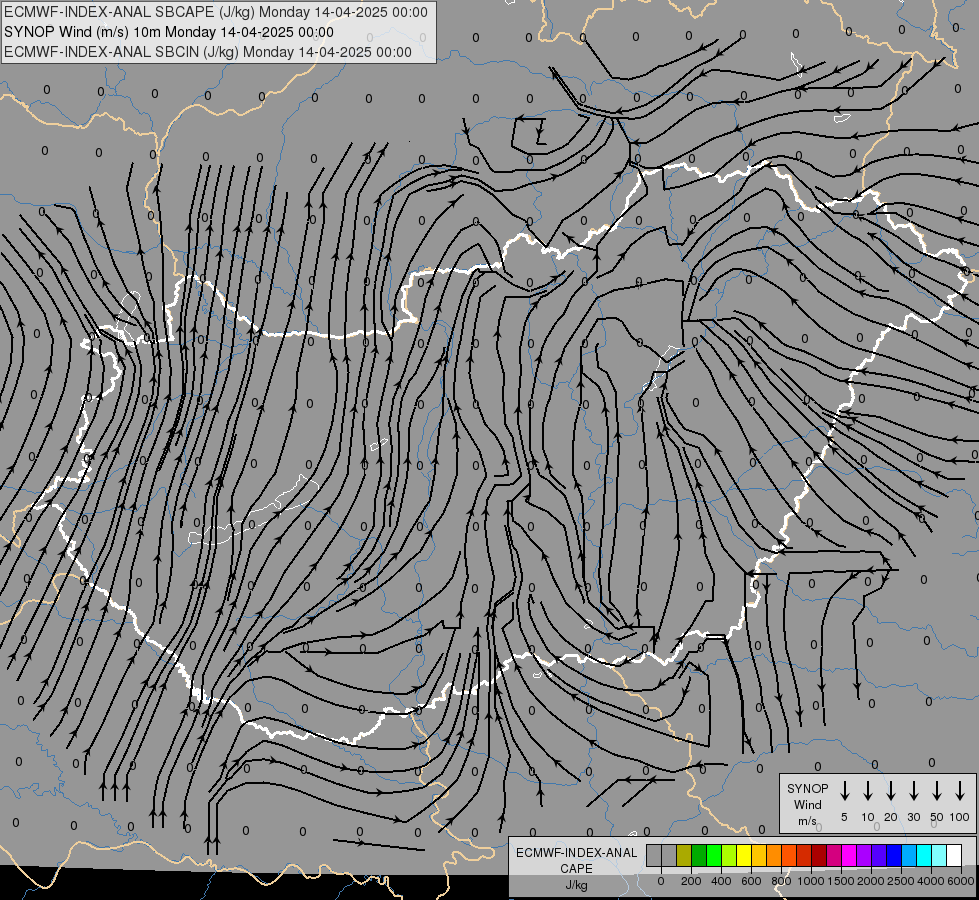979x900 pixels.
Task: Pick the cyan CAPE legend swatch
Action: pyautogui.click(x=923, y=855)
